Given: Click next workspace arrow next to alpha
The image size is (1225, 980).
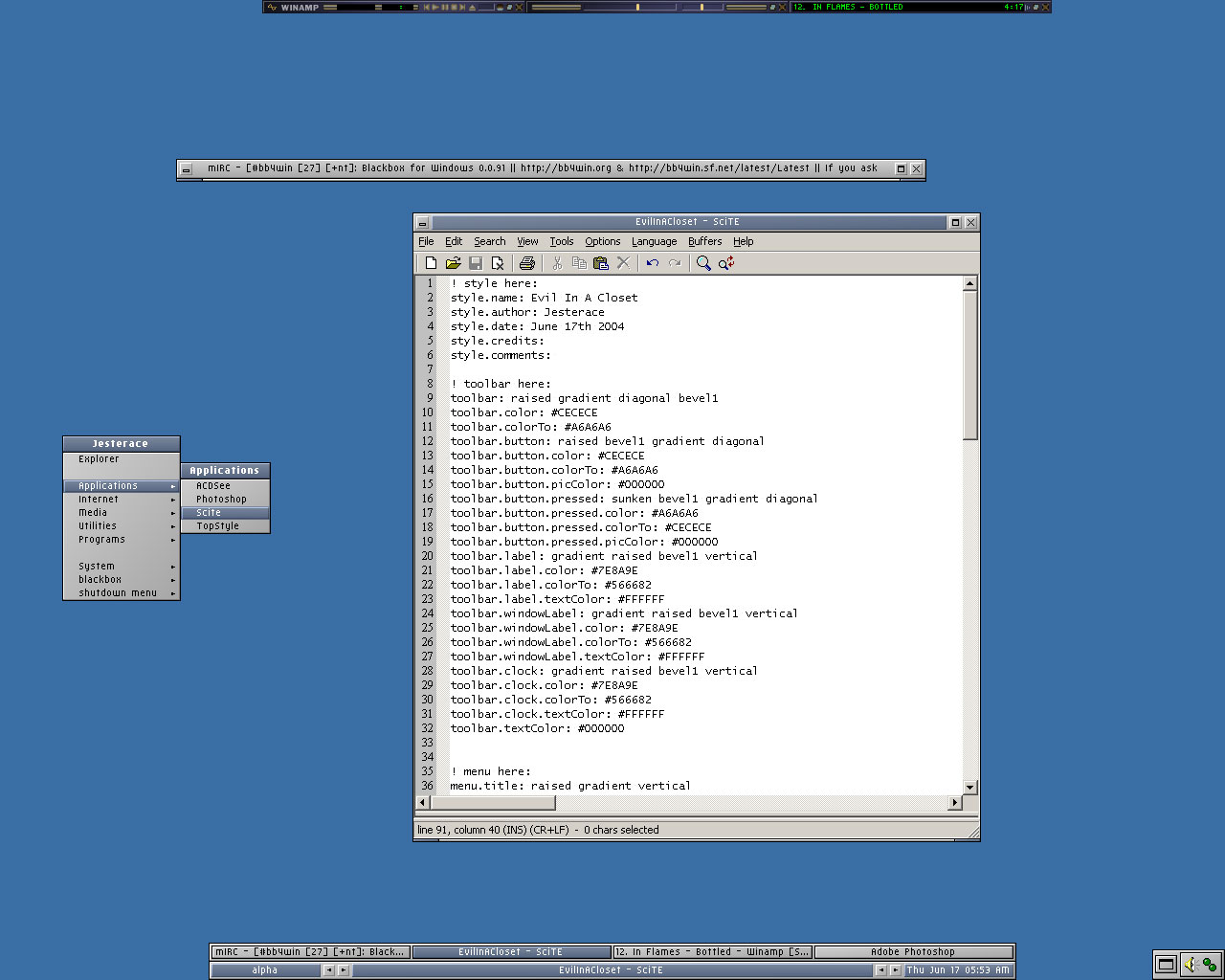Looking at the screenshot, I should [x=344, y=970].
